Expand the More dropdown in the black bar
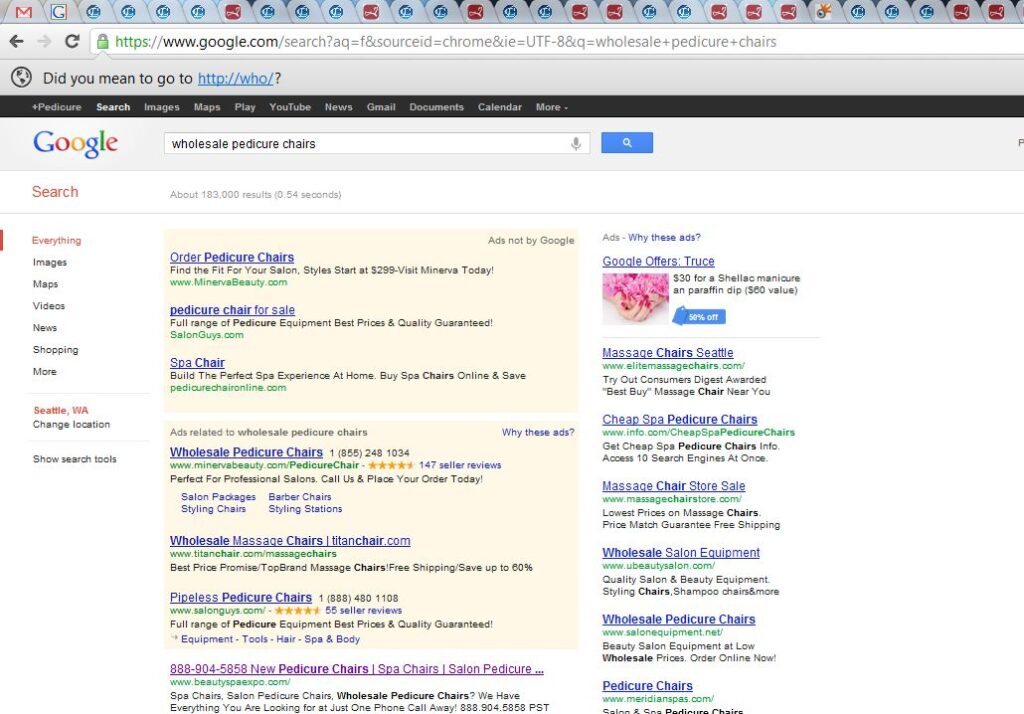1024x714 pixels. click(551, 107)
